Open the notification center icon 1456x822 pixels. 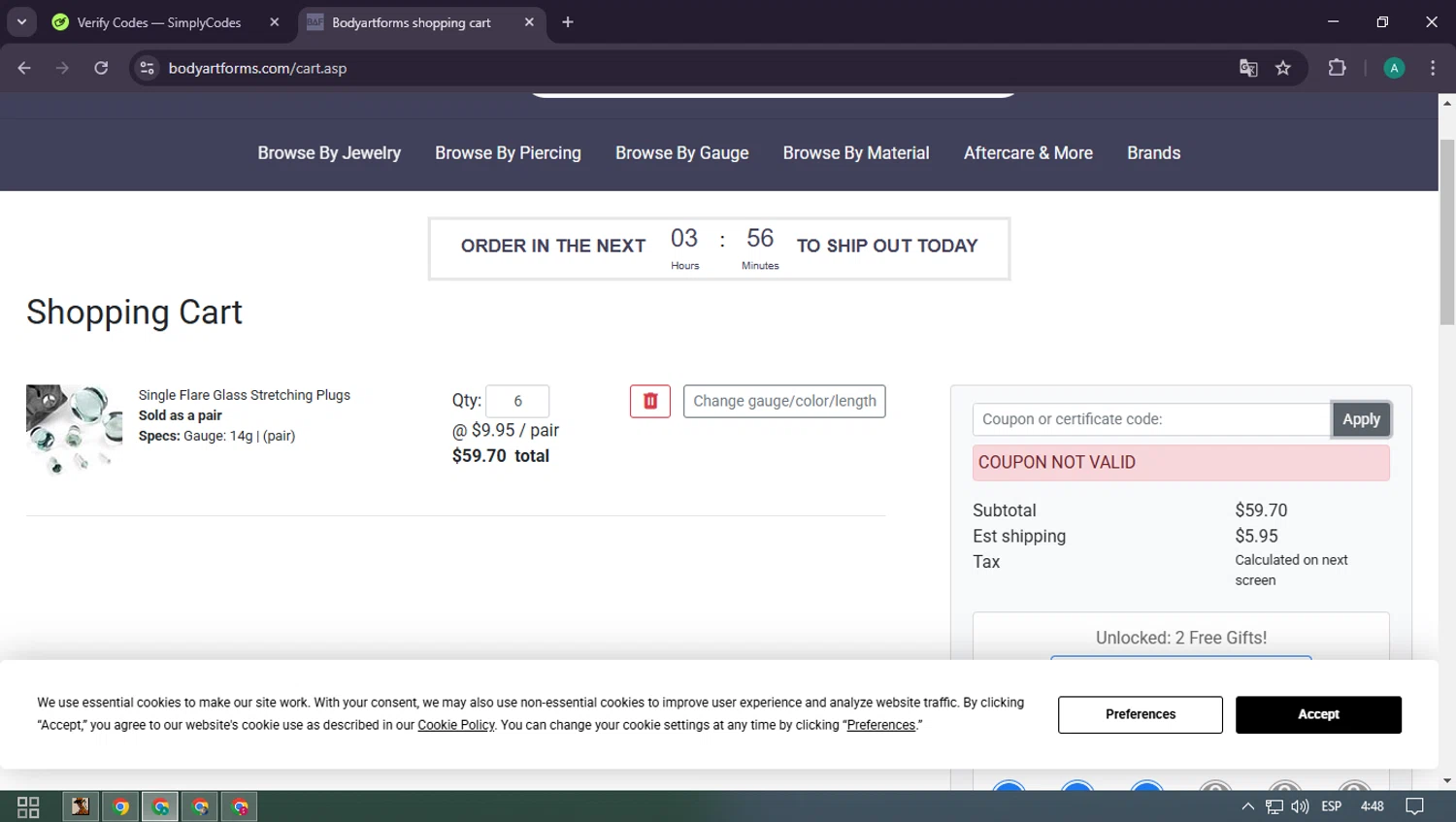(1415, 806)
